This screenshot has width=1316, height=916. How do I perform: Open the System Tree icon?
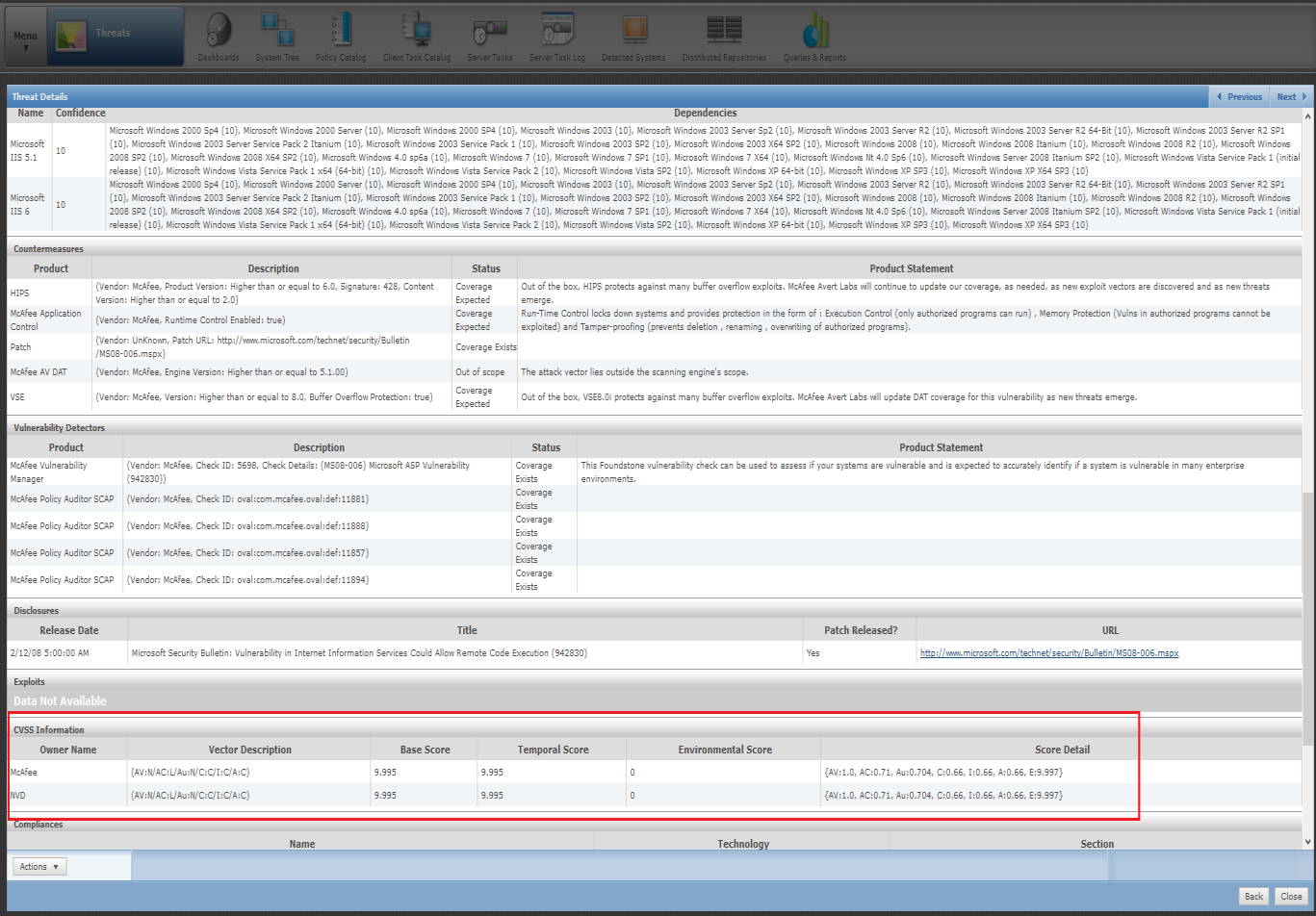coord(277,38)
